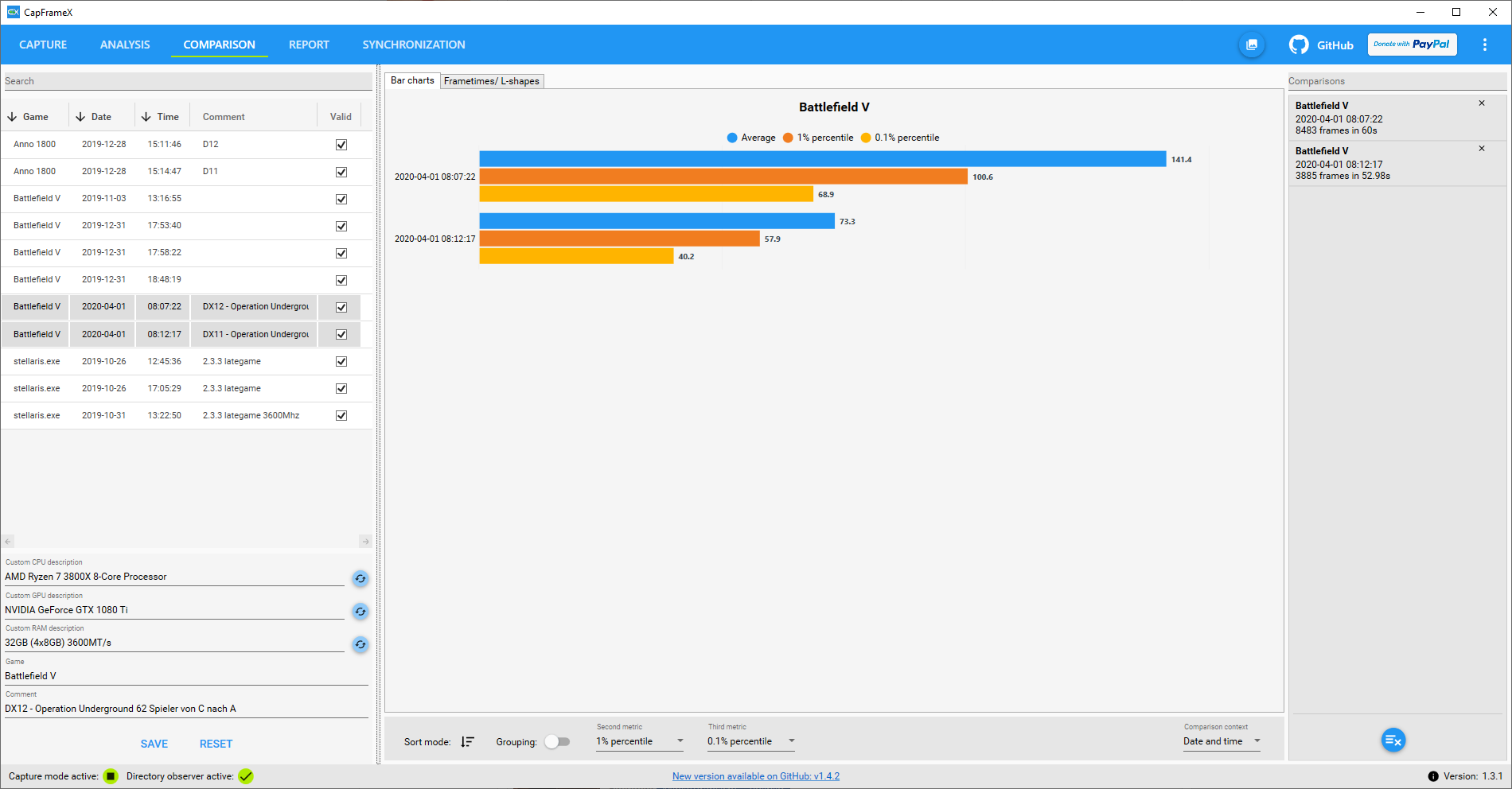
Task: Toggle Valid checkbox for DX11 Operation Underground row
Action: click(341, 334)
